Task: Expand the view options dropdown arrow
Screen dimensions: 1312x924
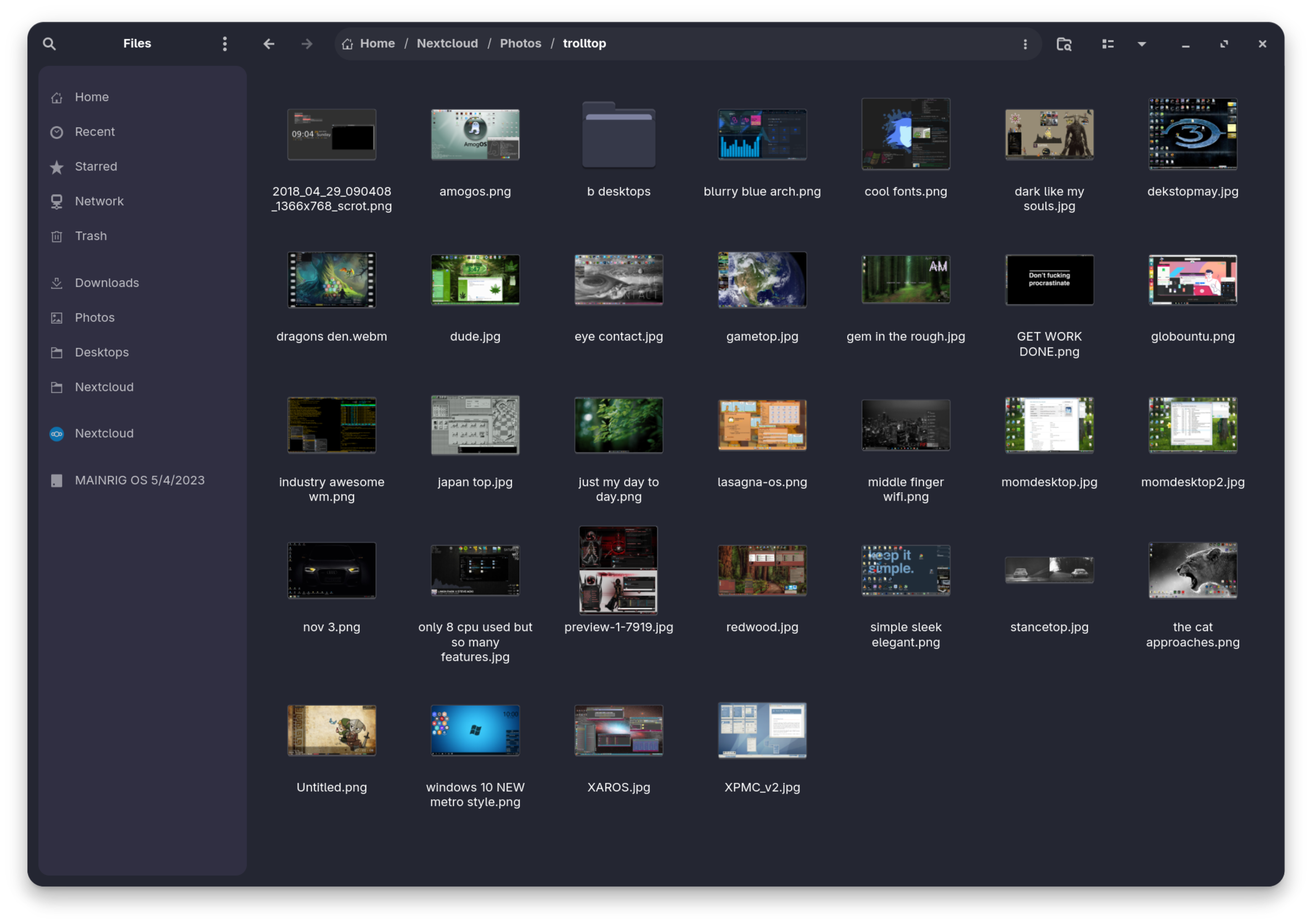Action: 1141,44
